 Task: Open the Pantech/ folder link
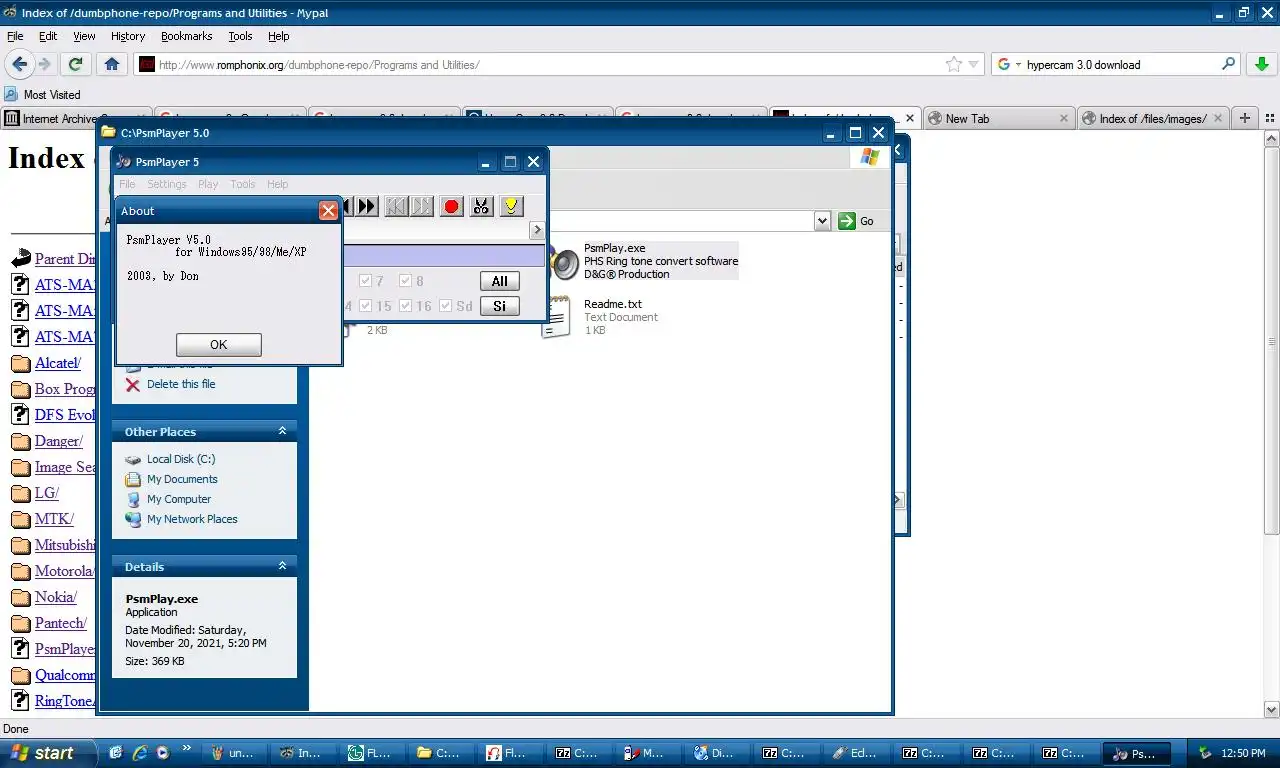coord(61,623)
